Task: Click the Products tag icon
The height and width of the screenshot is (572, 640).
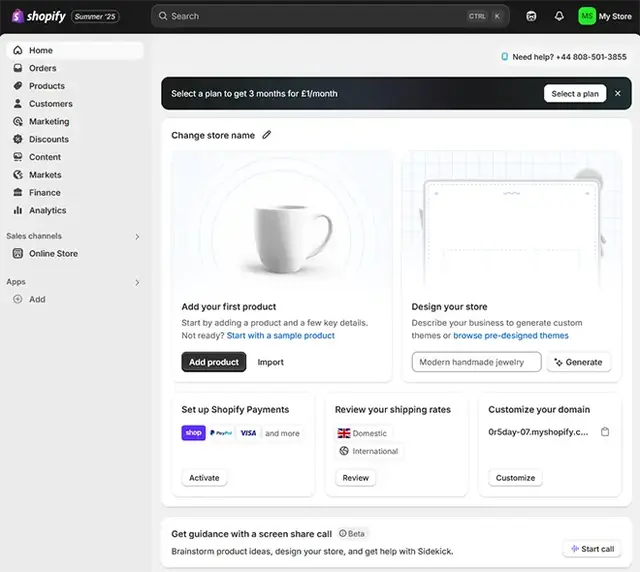Action: pos(18,86)
